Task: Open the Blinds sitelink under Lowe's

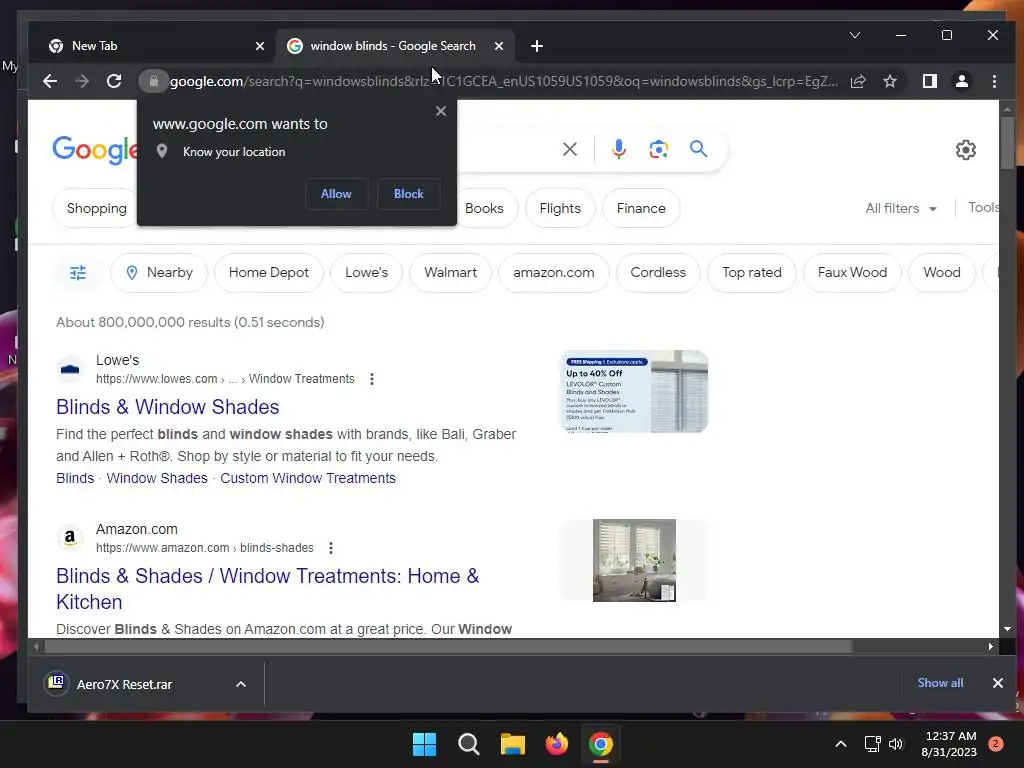Action: [x=75, y=478]
